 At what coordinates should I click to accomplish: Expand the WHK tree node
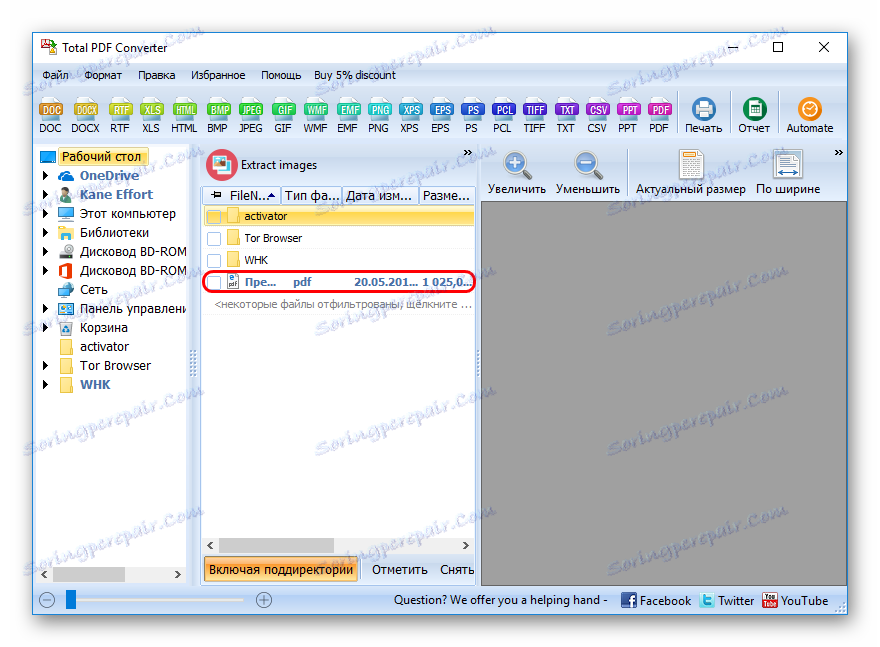[45, 385]
